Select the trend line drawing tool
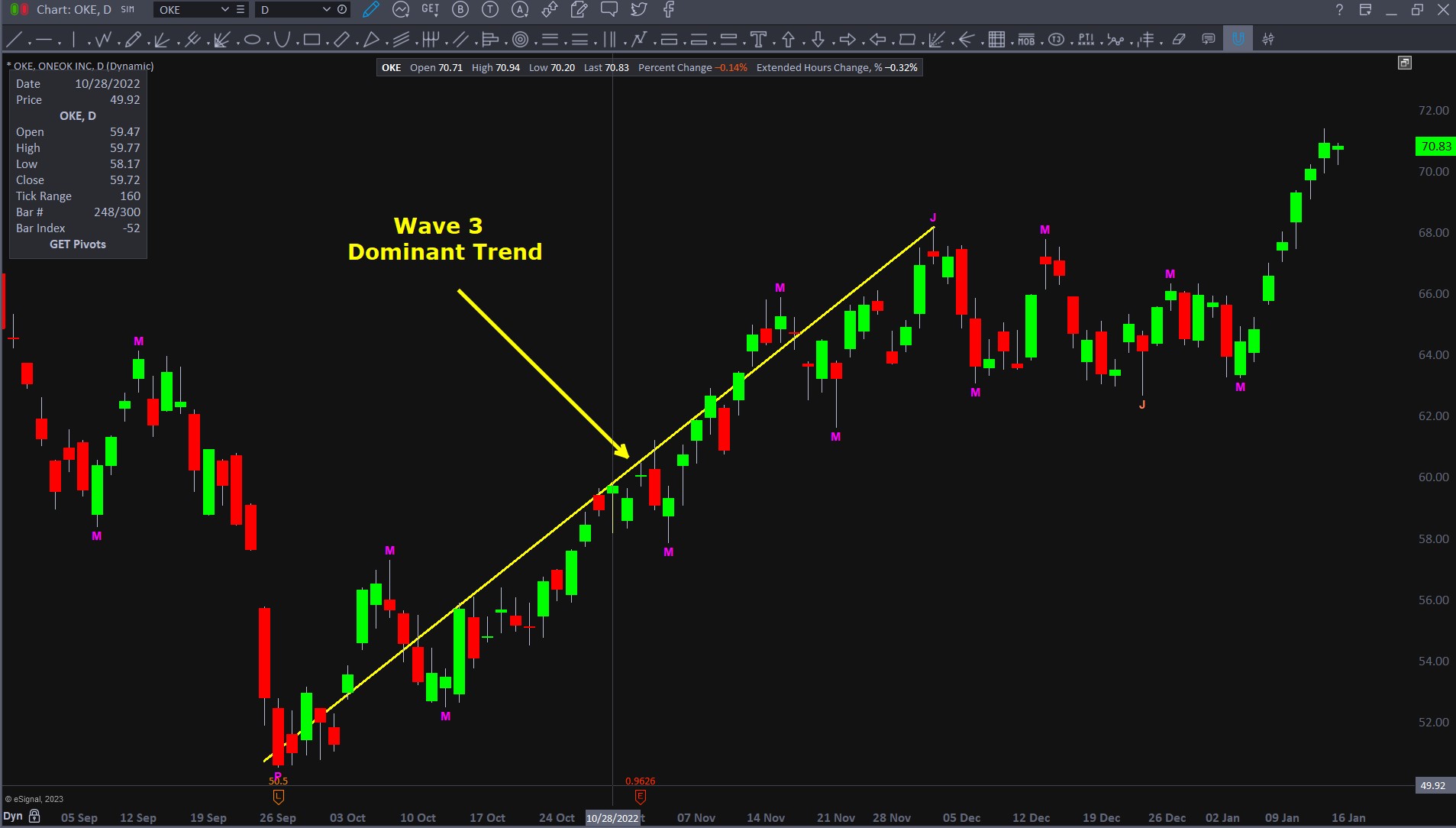The image size is (1456, 828). [14, 39]
